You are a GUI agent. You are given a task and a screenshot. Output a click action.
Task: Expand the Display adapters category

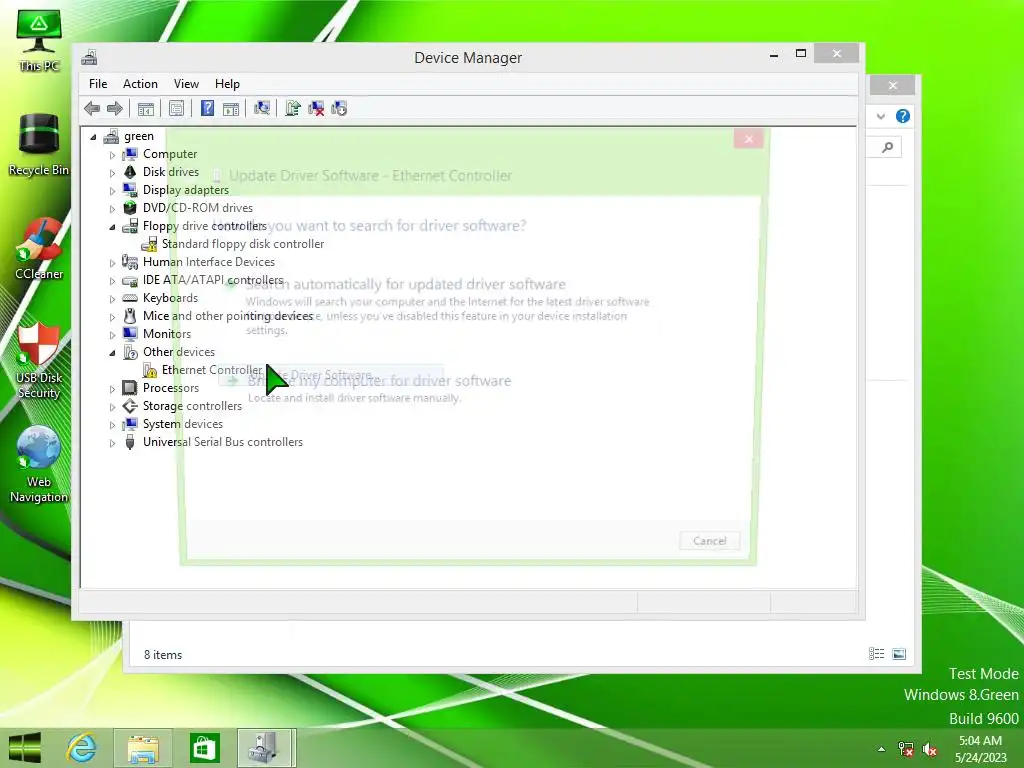[112, 191]
